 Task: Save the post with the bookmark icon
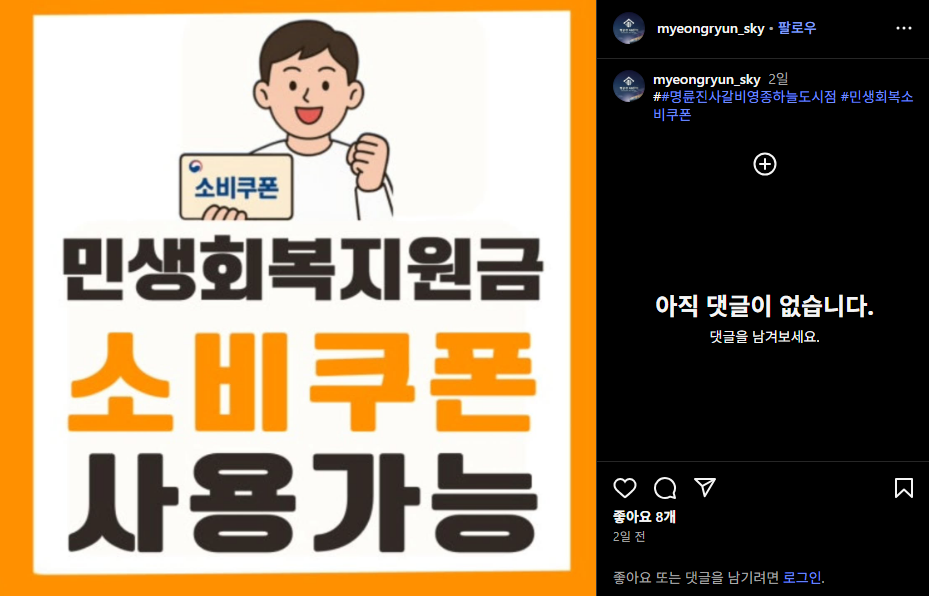(x=904, y=488)
